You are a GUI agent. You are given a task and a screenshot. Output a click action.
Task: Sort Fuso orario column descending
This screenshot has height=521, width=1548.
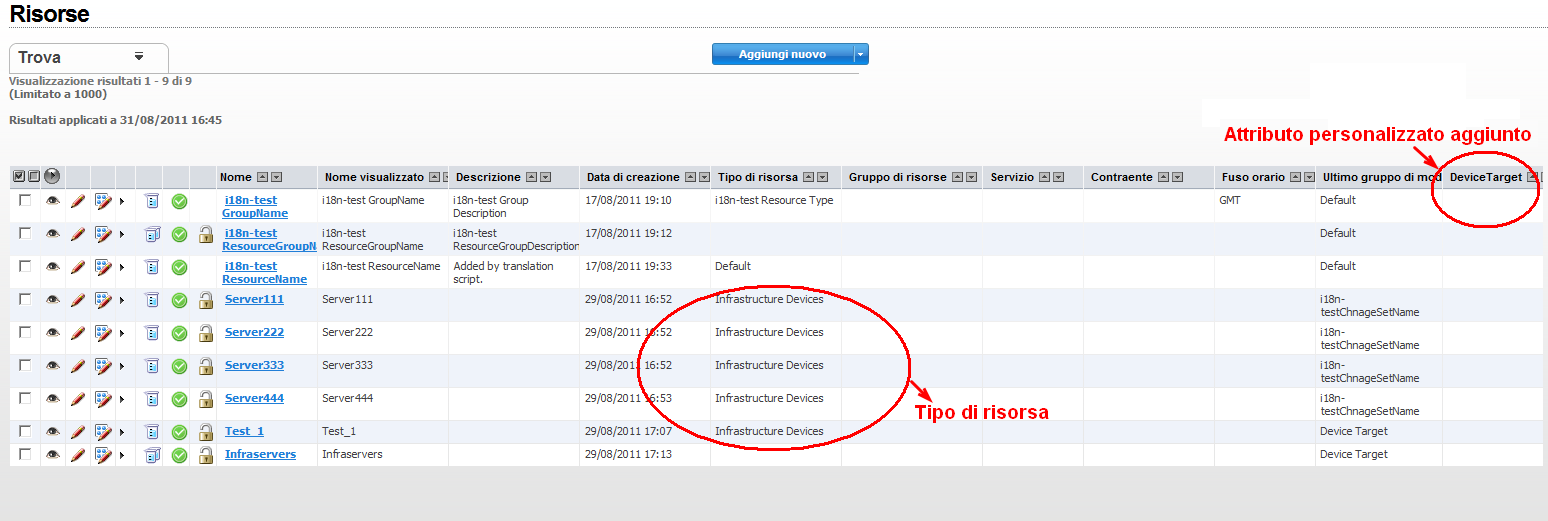[1309, 177]
